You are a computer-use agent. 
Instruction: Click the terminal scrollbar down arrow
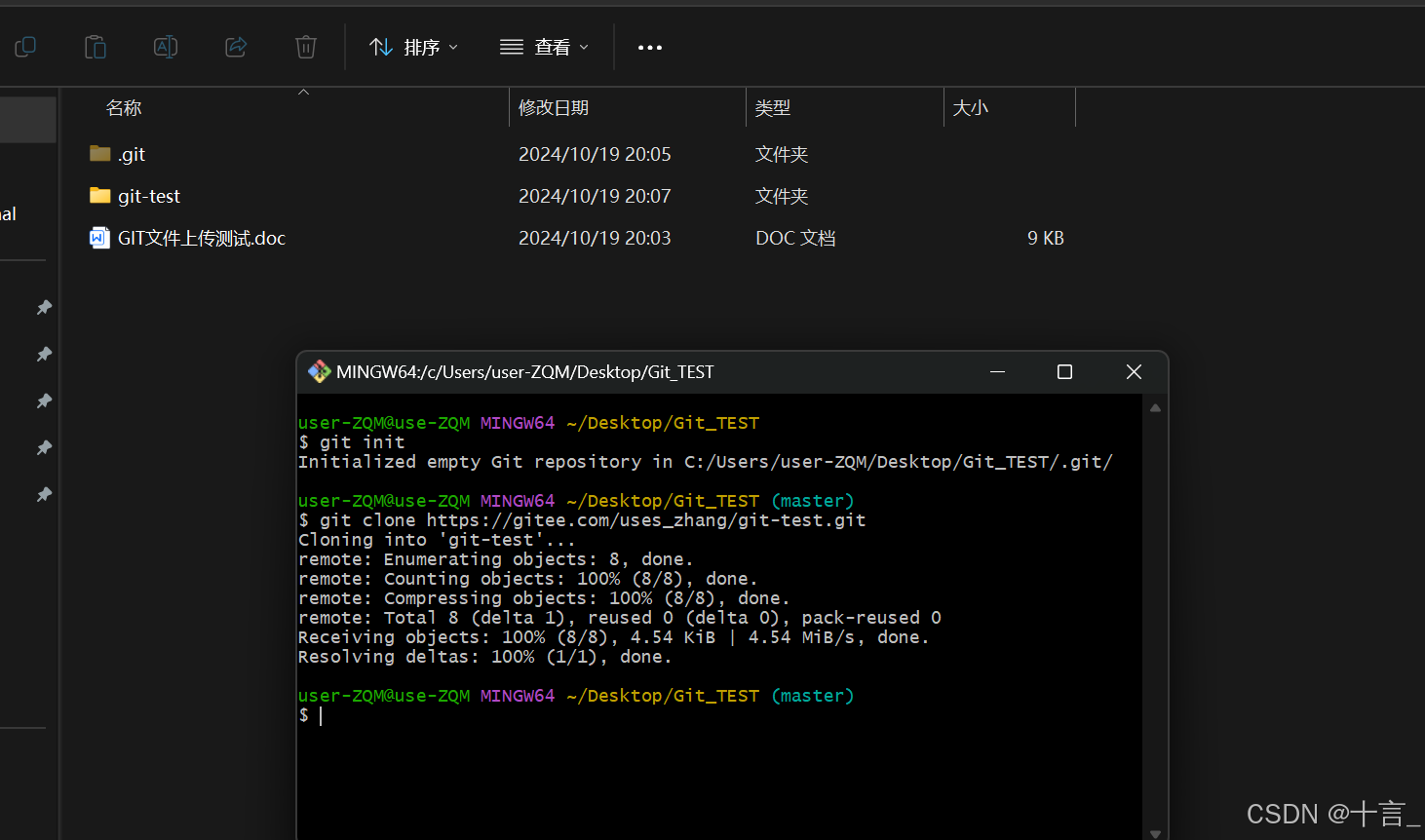[x=1155, y=833]
